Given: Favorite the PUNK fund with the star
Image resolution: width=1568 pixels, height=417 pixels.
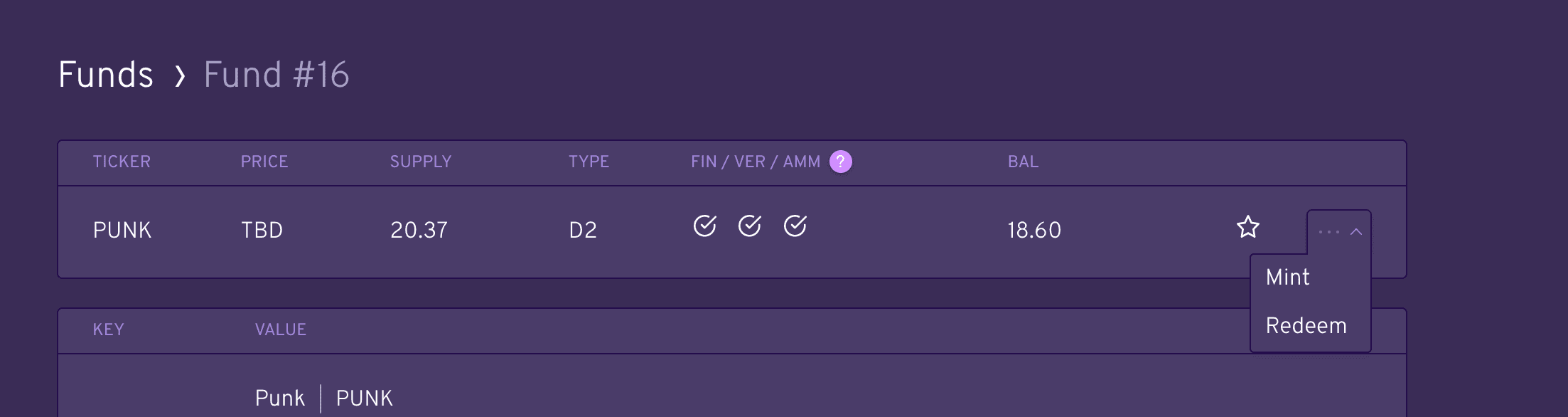Looking at the screenshot, I should coord(1247,228).
